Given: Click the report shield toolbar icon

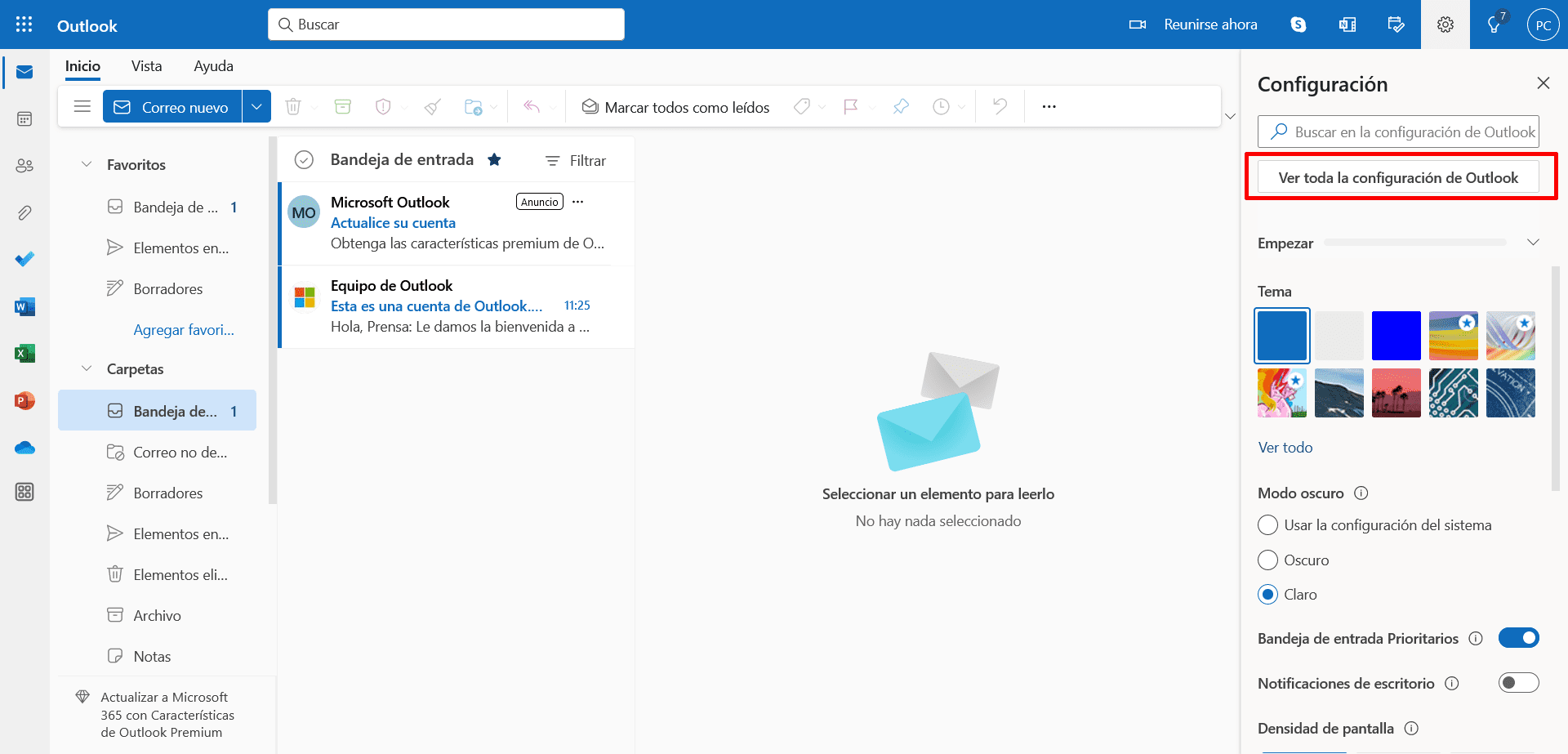Looking at the screenshot, I should [383, 106].
